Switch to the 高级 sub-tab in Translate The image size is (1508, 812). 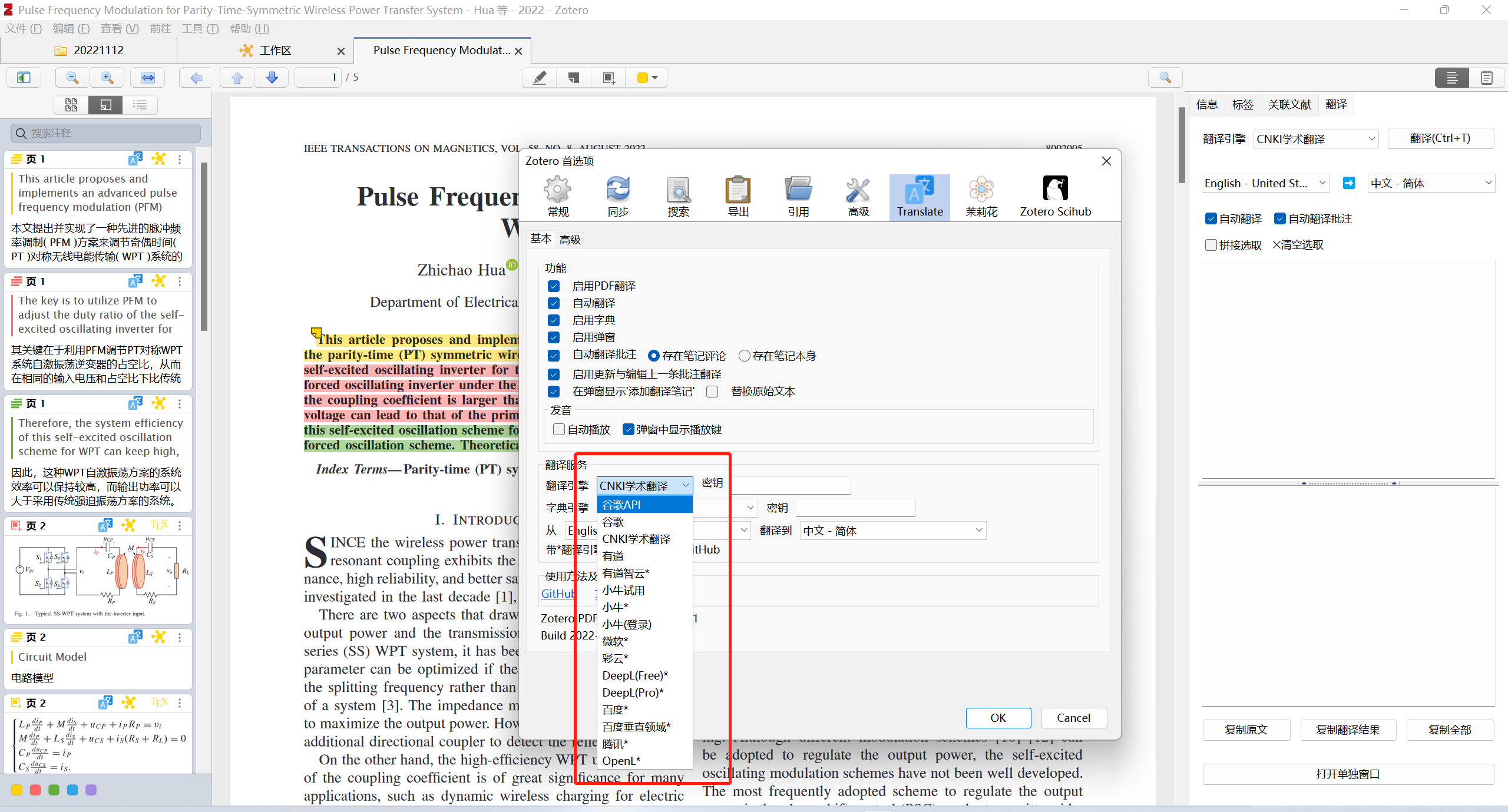tap(570, 240)
